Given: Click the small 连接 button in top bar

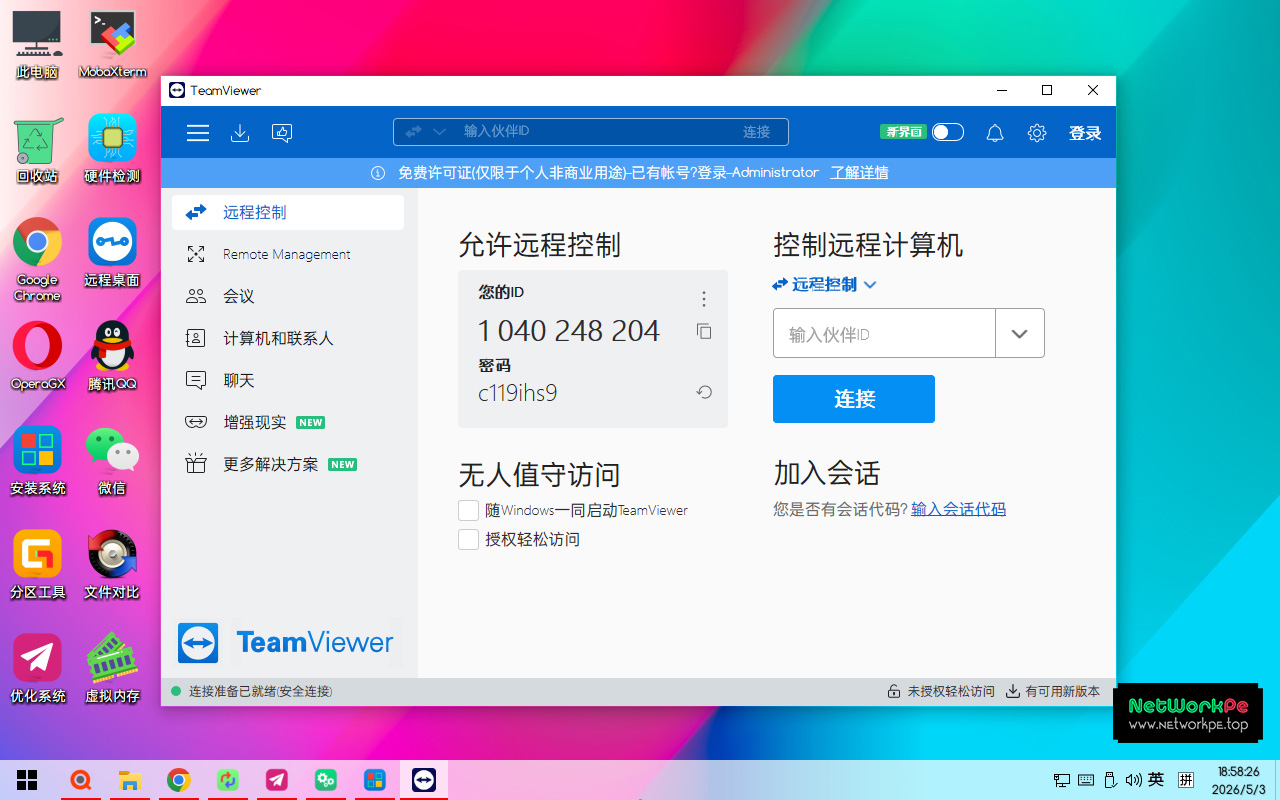Looking at the screenshot, I should pos(757,132).
